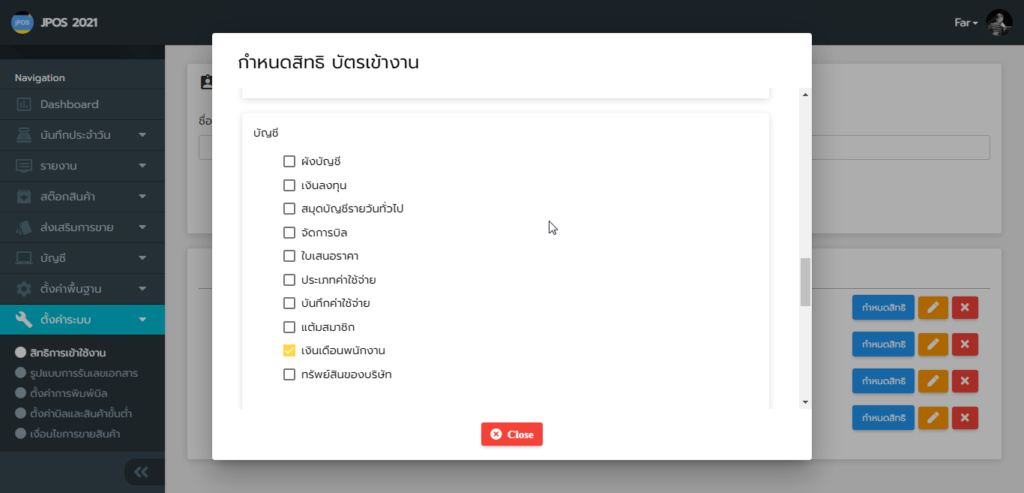Click fourth row's กำหนดสิทธิ button

coord(883,417)
